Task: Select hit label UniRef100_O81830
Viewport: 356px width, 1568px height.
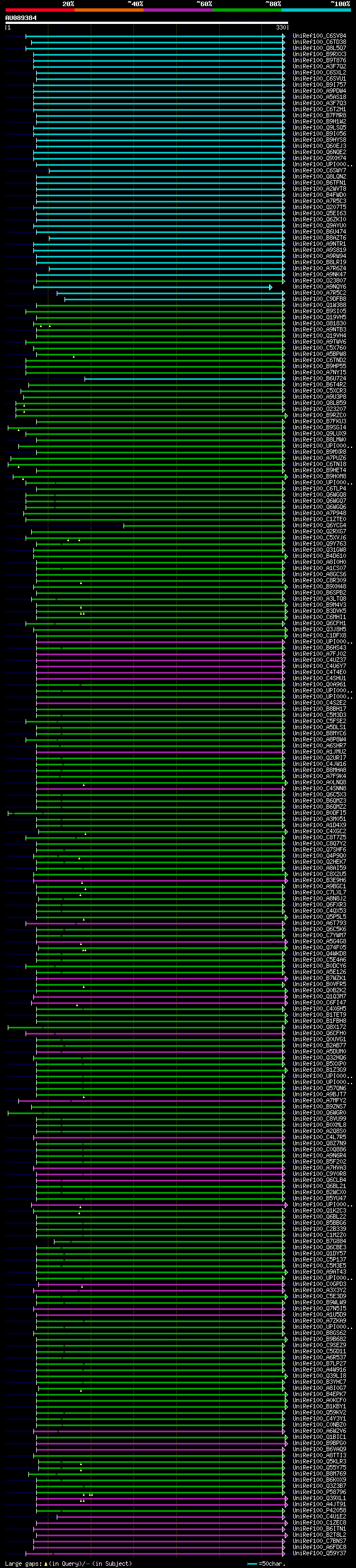Action: coord(319,323)
